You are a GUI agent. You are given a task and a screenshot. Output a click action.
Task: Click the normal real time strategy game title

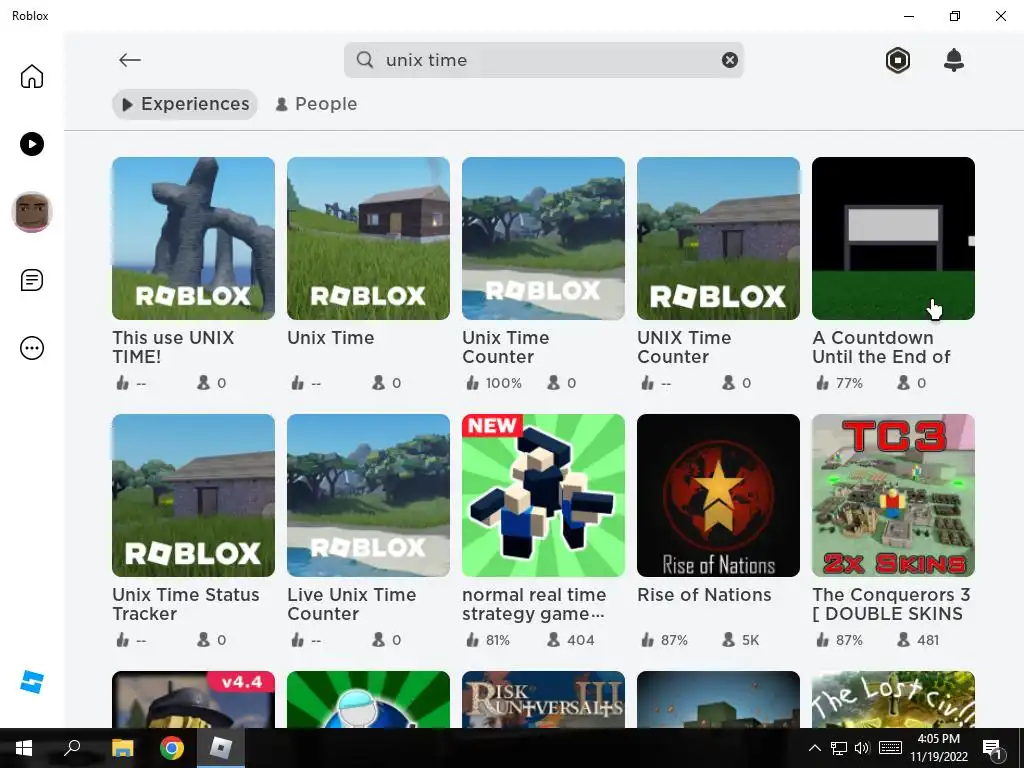pyautogui.click(x=534, y=604)
